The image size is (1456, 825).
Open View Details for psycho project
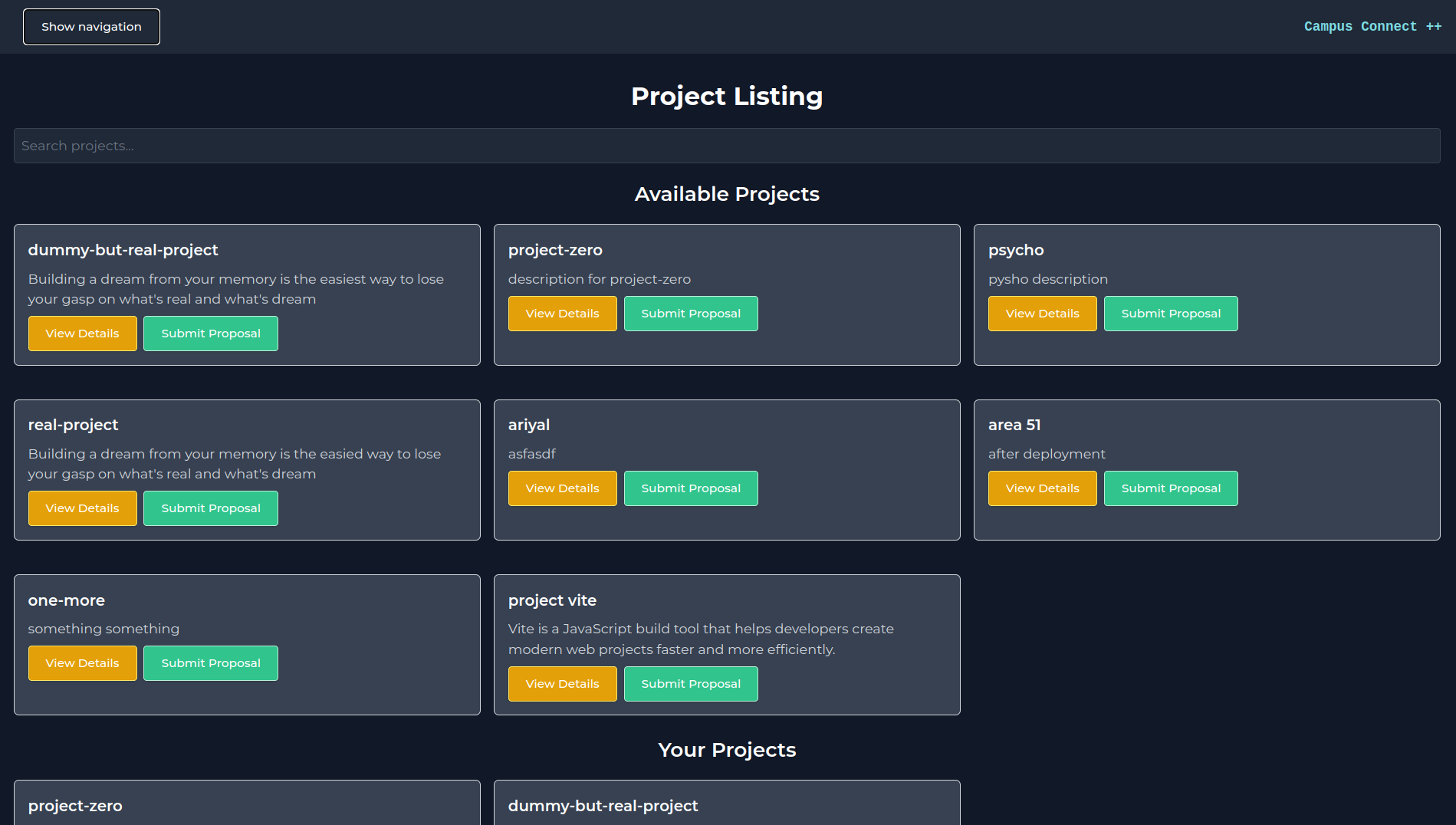(1043, 314)
